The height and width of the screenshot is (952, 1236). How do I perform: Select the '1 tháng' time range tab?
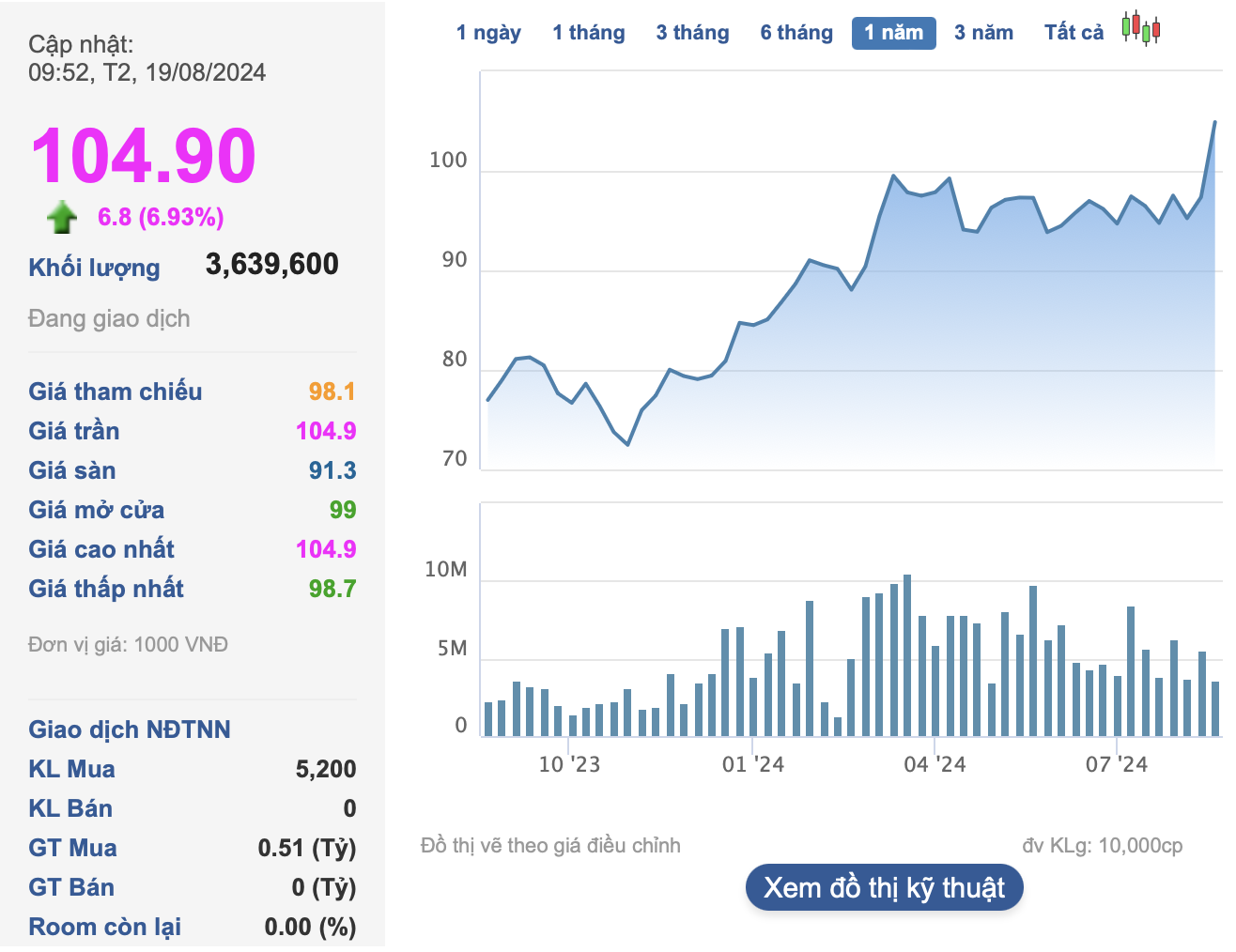pos(589,33)
